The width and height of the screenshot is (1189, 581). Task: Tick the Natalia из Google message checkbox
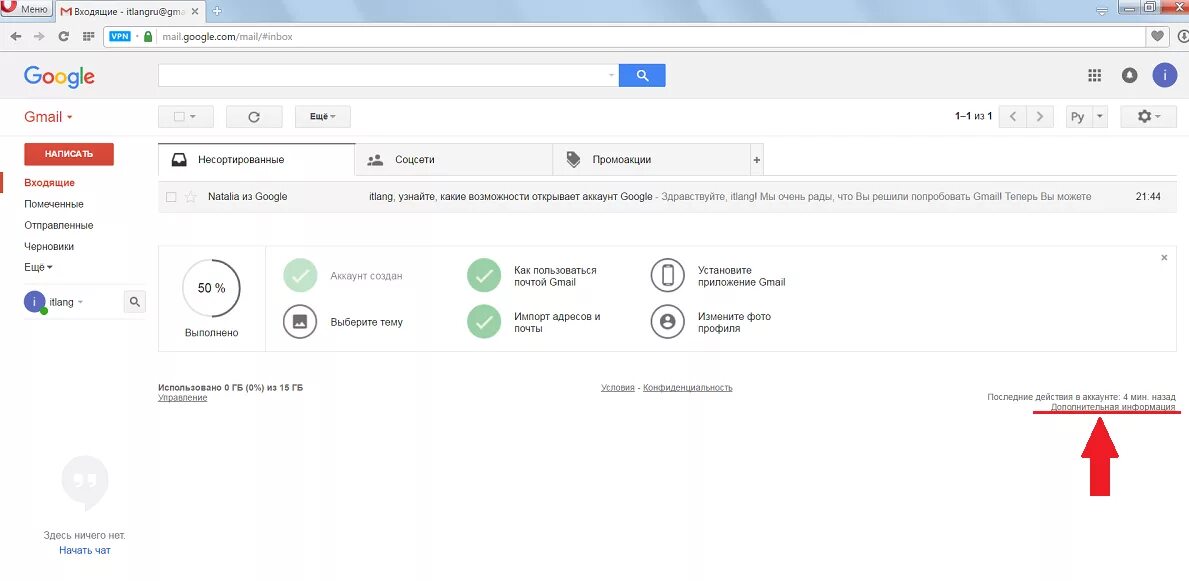pos(171,197)
